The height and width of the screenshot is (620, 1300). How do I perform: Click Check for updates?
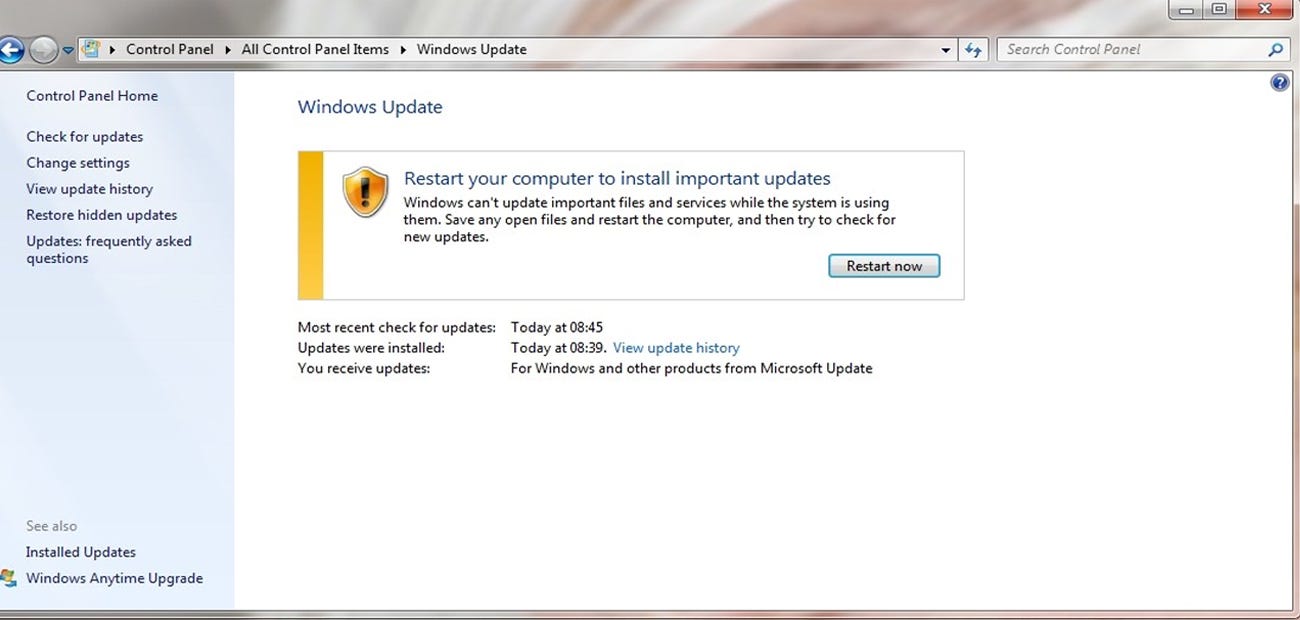pos(85,137)
